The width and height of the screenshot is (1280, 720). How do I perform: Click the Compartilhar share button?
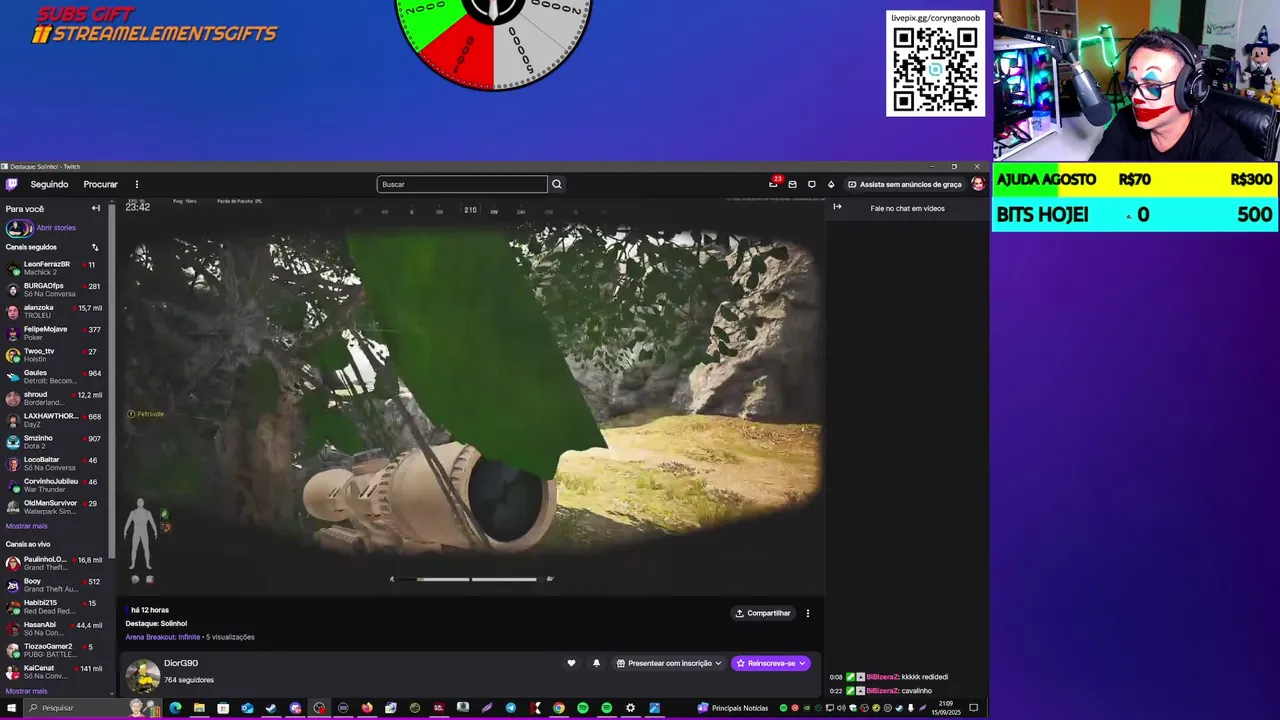click(763, 613)
